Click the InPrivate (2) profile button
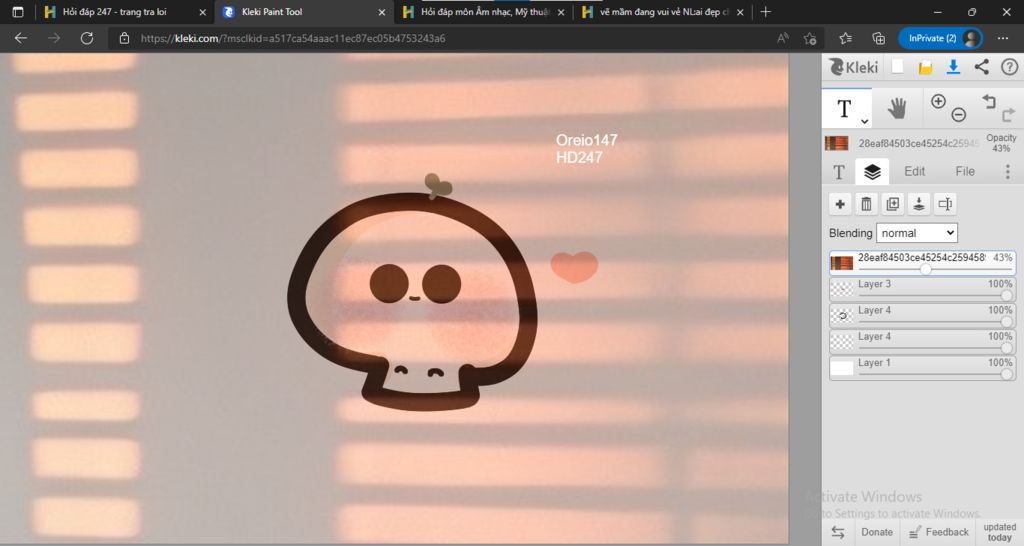The height and width of the screenshot is (546, 1024). [940, 39]
